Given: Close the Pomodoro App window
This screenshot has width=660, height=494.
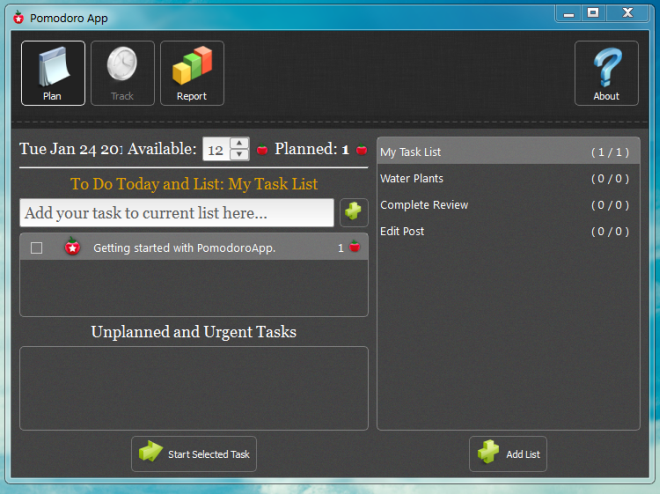Looking at the screenshot, I should tap(628, 13).
